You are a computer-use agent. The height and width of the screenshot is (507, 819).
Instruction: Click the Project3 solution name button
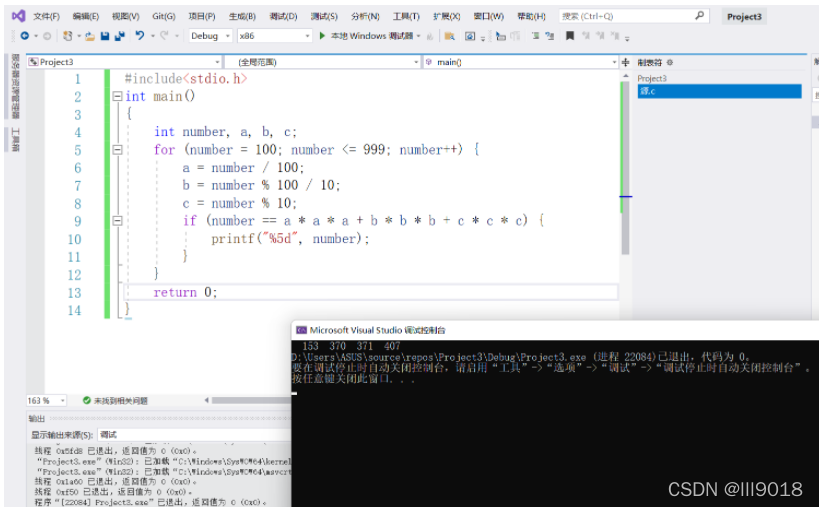(x=744, y=17)
